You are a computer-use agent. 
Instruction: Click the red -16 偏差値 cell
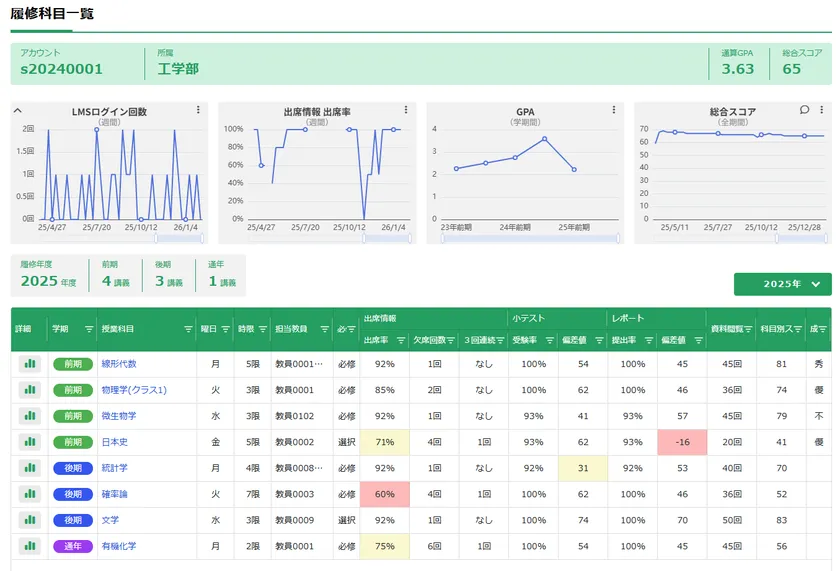[682, 442]
